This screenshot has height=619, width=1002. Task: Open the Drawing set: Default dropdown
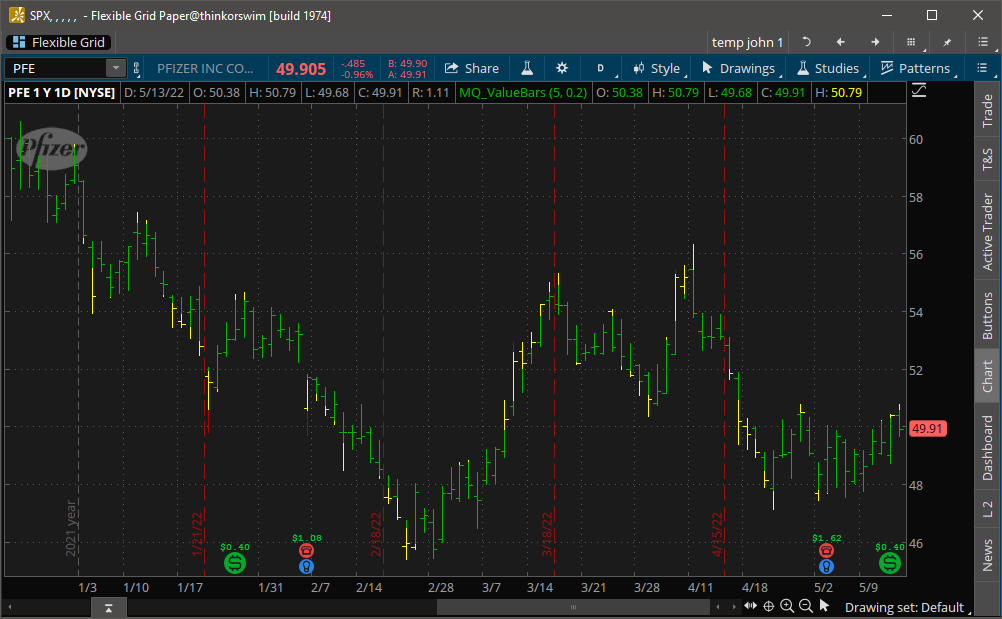click(x=907, y=608)
